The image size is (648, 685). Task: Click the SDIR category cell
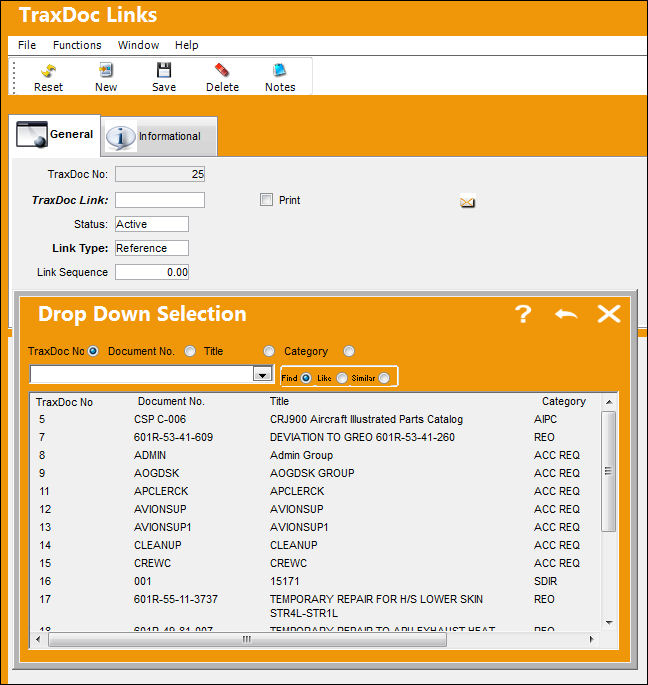coord(545,581)
